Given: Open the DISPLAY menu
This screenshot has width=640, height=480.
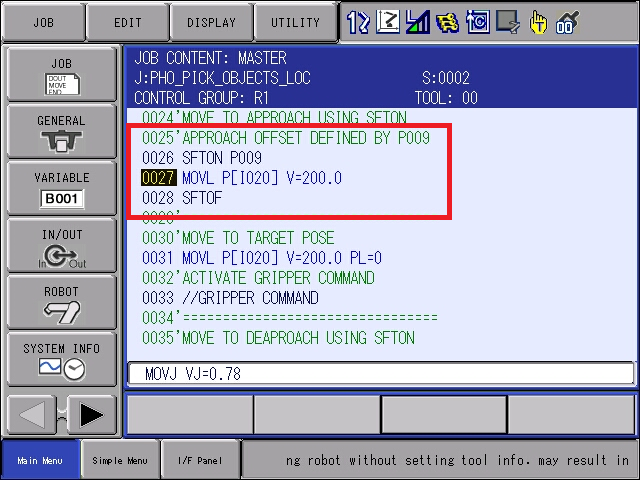Looking at the screenshot, I should [x=211, y=22].
